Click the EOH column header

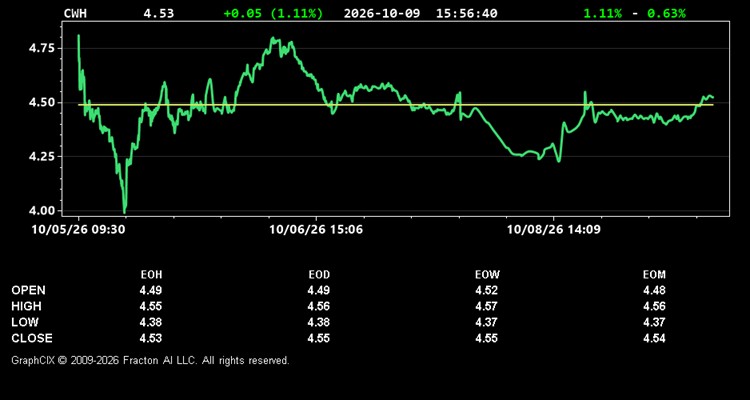pyautogui.click(x=151, y=275)
